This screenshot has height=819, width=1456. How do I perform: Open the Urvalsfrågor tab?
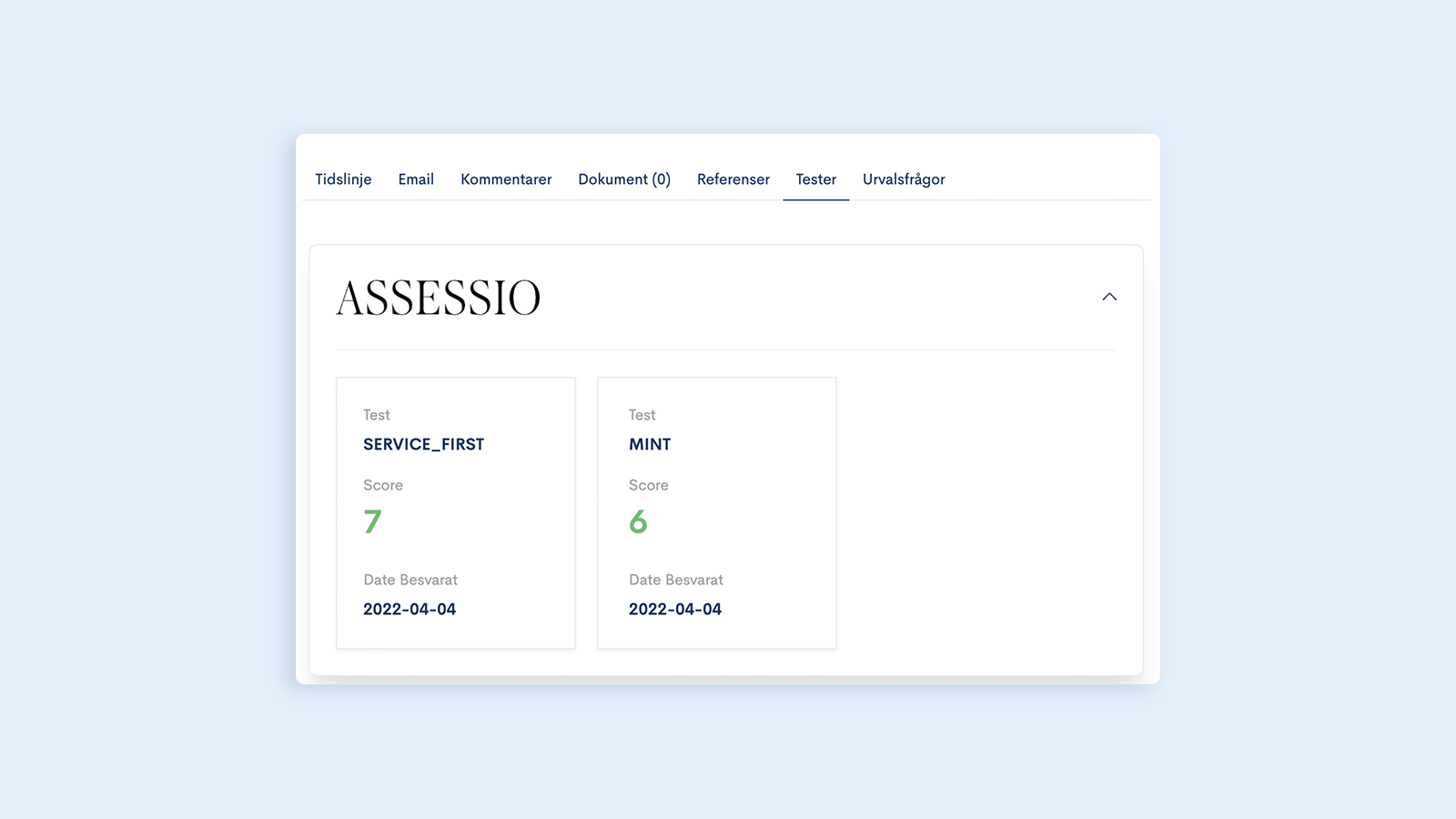904,179
